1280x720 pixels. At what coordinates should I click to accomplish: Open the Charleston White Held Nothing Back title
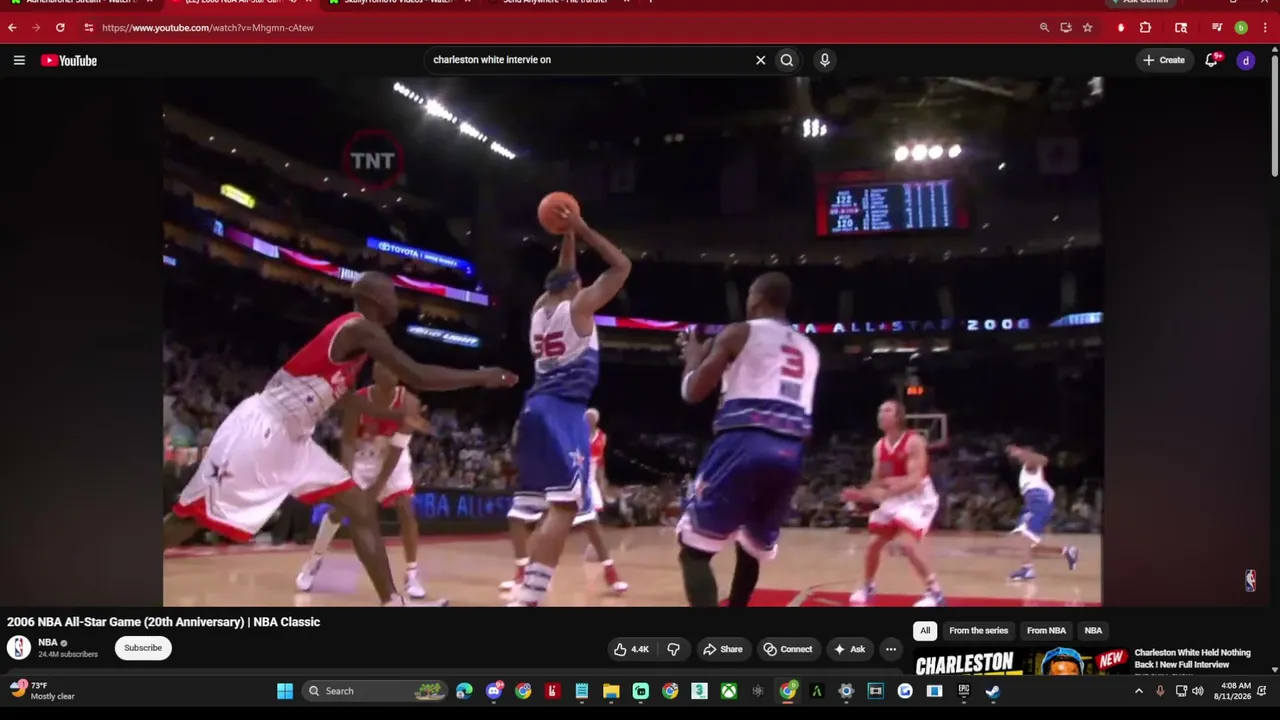pos(1192,659)
